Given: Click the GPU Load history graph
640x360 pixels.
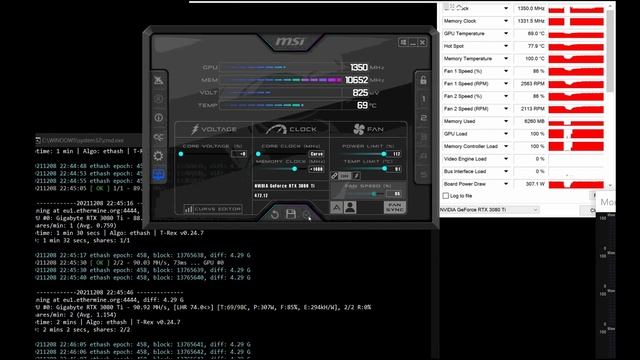Looking at the screenshot, I should click(576, 134).
